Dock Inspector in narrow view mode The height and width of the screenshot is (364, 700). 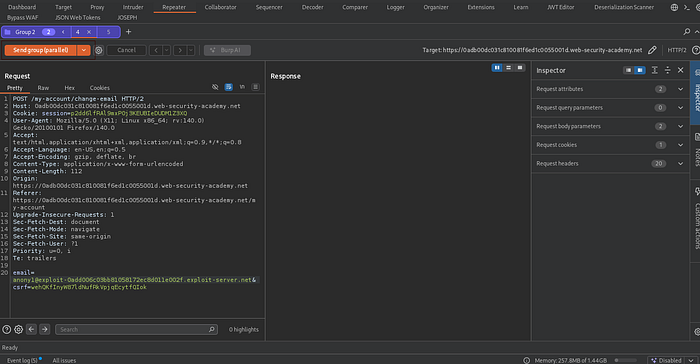tap(628, 70)
